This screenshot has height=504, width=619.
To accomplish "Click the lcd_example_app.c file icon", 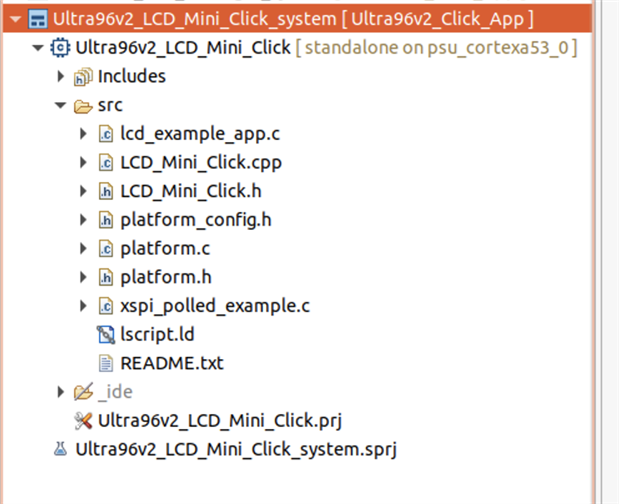I will pos(105,134).
